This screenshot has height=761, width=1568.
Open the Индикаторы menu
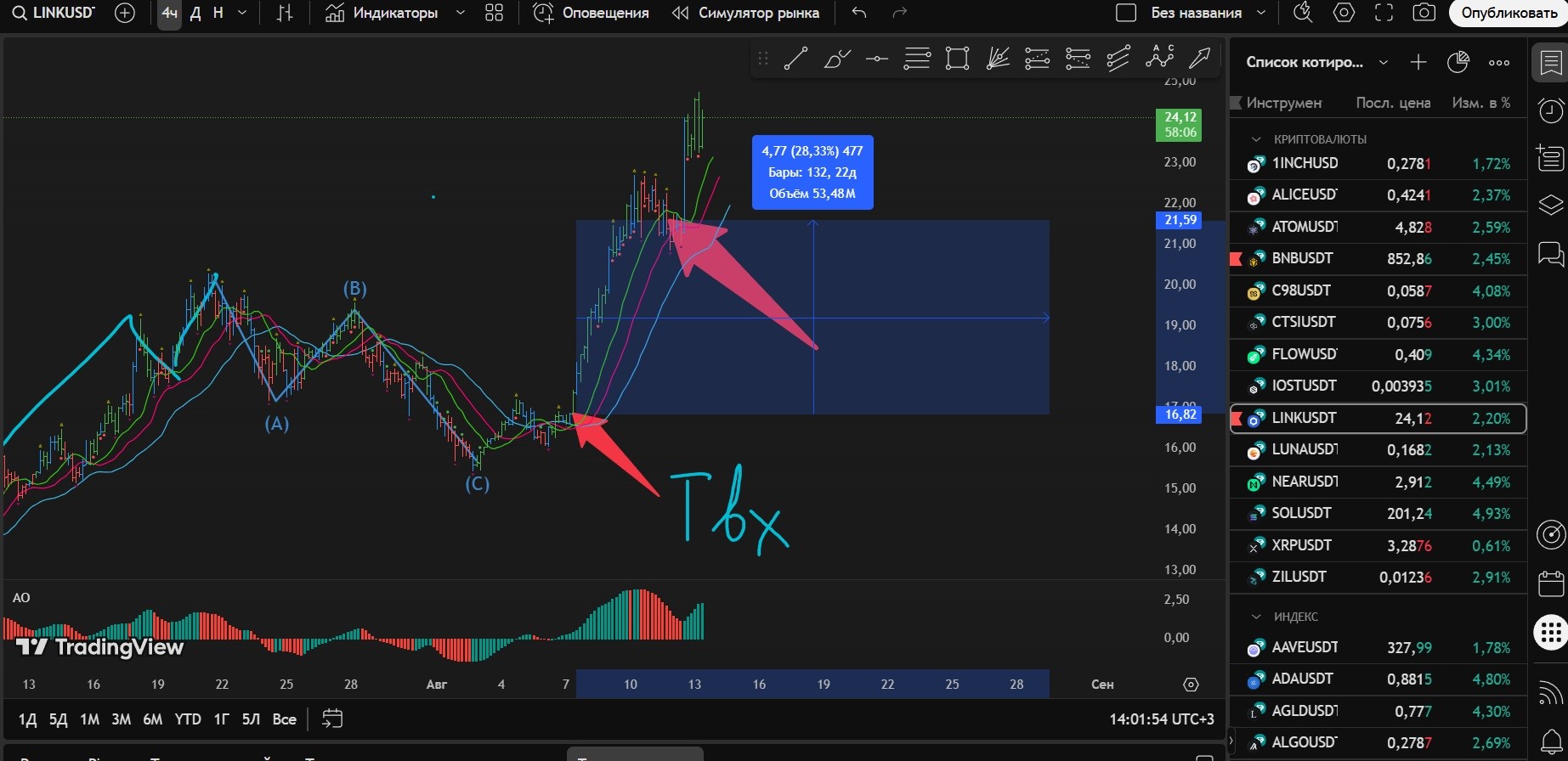[x=382, y=13]
